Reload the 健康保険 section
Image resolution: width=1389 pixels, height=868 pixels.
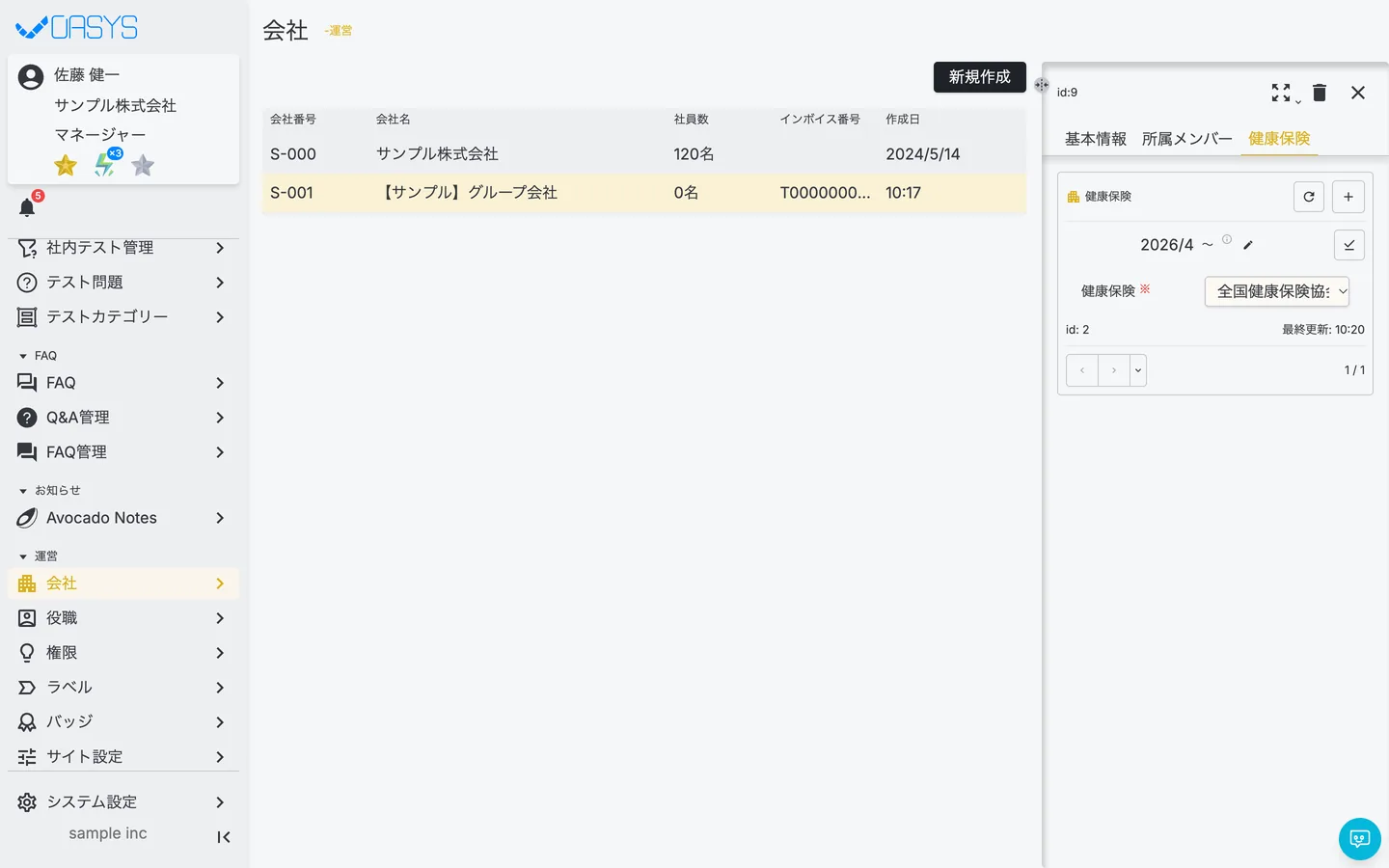[x=1309, y=197]
